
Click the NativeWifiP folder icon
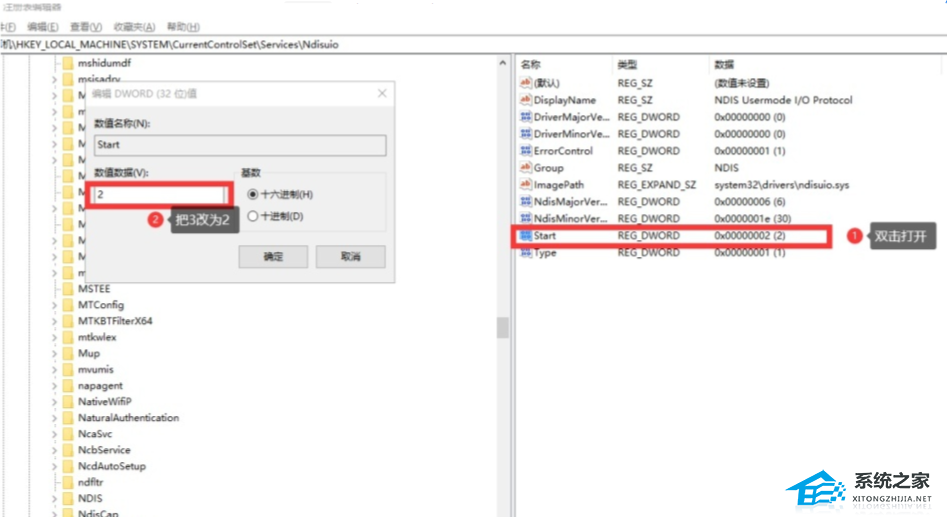click(68, 402)
